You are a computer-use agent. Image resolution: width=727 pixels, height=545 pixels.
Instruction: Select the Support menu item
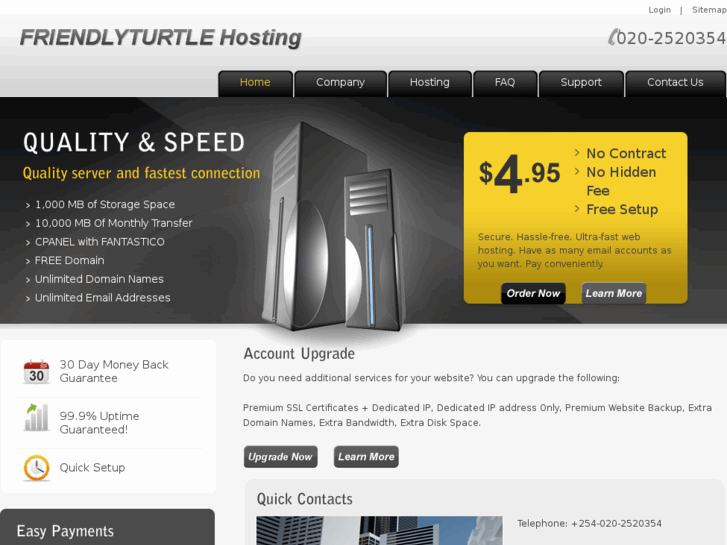581,83
